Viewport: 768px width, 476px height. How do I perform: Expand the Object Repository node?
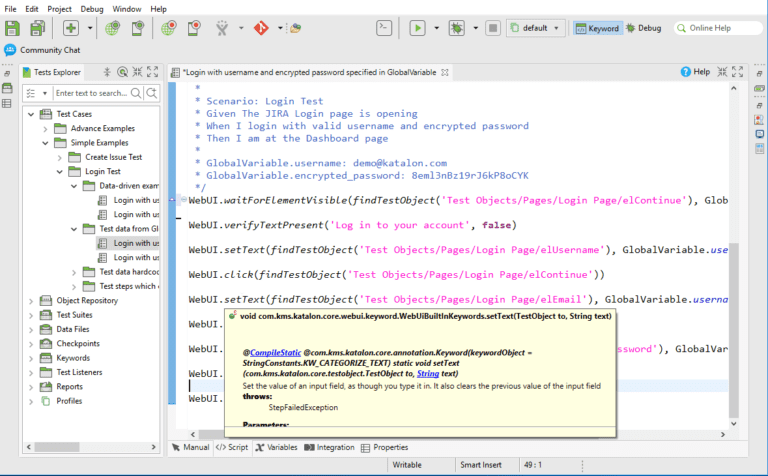tap(32, 300)
